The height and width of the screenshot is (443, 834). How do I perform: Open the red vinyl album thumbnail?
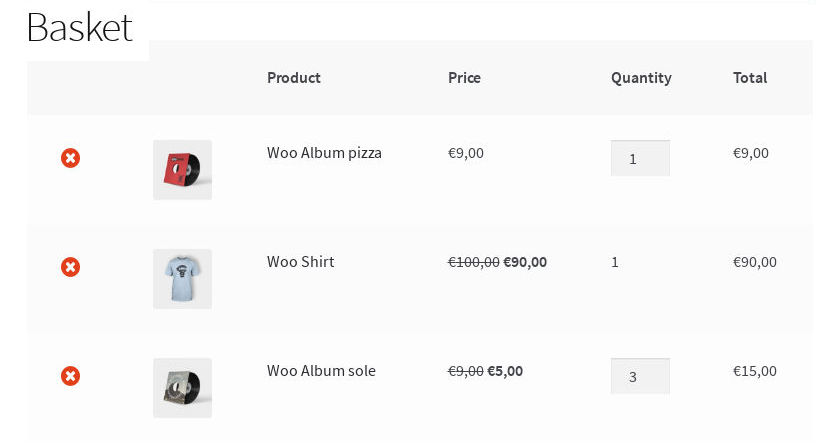(182, 170)
